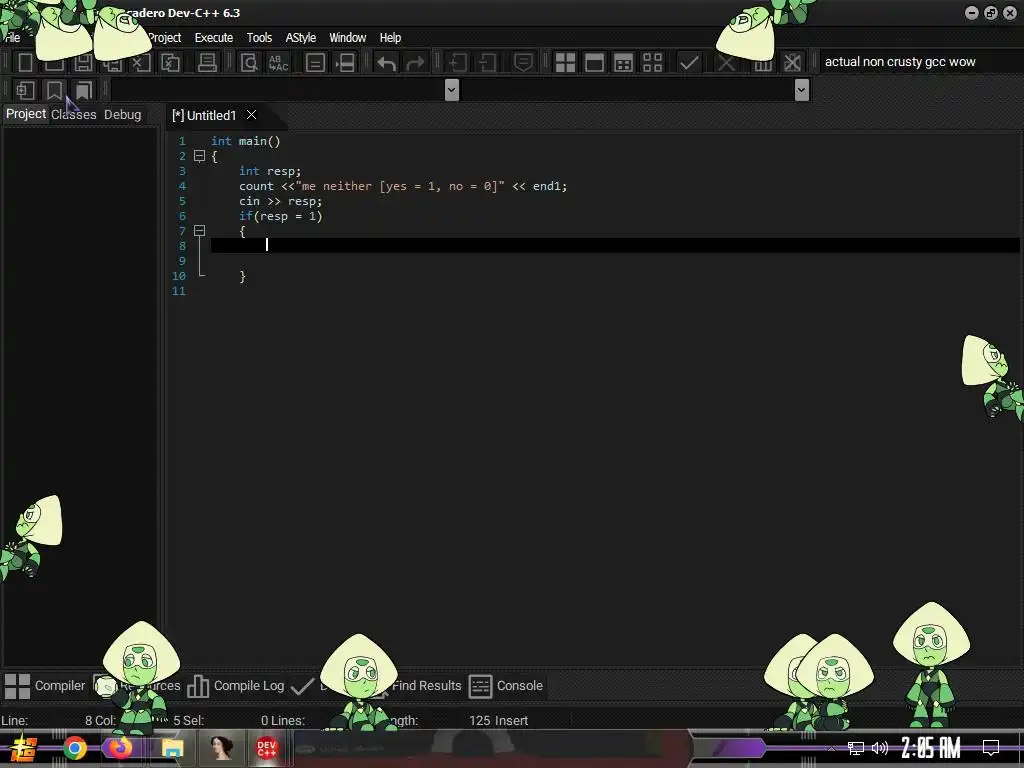1024x768 pixels.
Task: Open the Console bottom tab
Action: 506,686
